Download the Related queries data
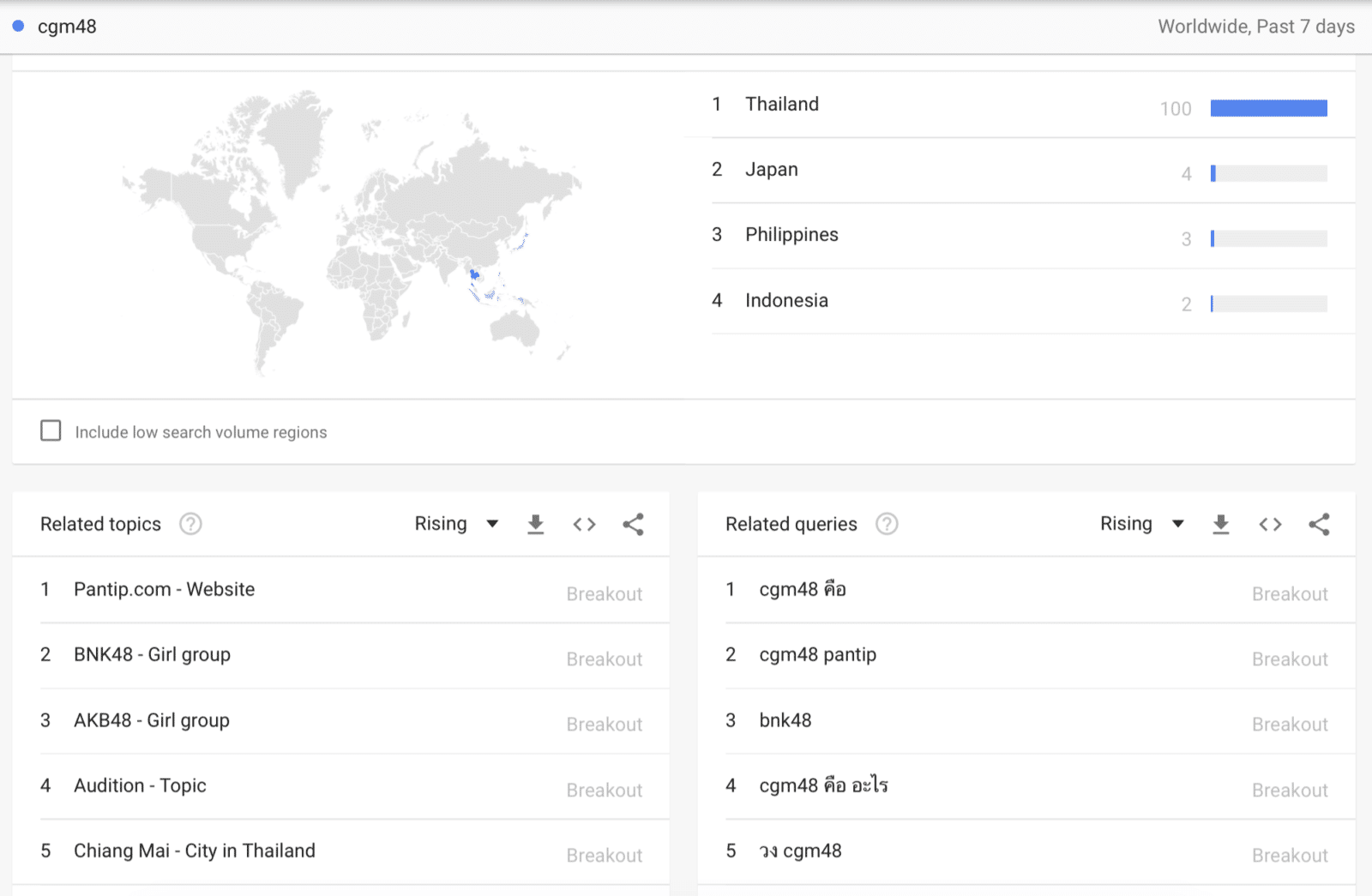 1220,525
